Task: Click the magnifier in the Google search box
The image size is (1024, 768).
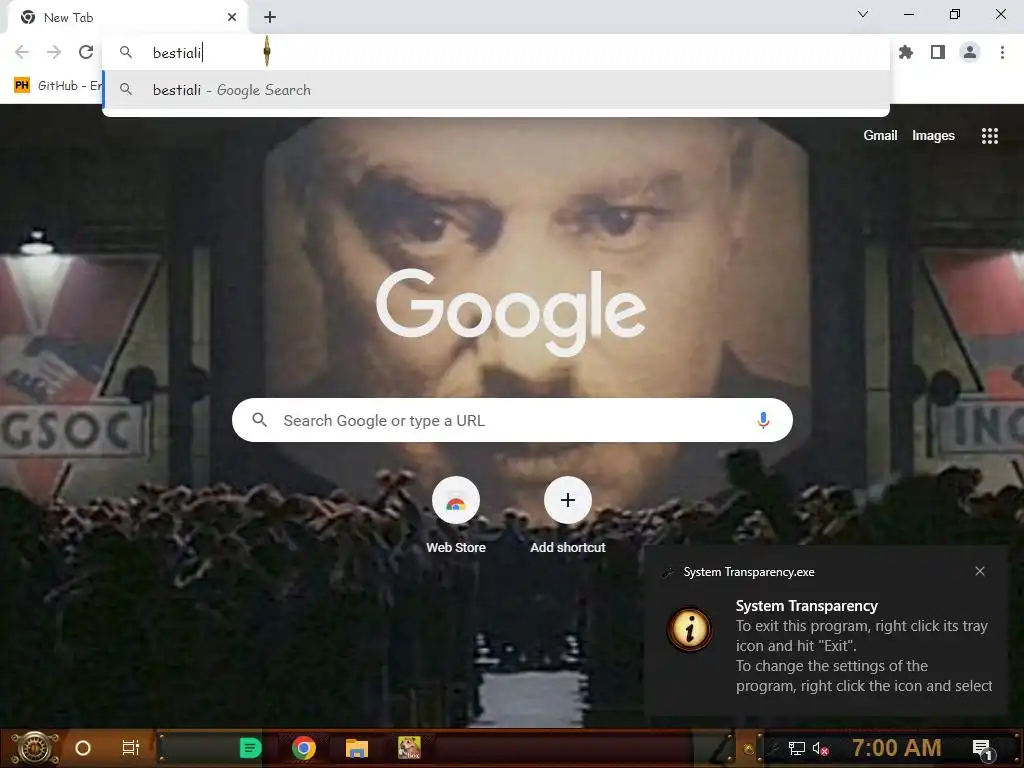Action: pos(259,420)
